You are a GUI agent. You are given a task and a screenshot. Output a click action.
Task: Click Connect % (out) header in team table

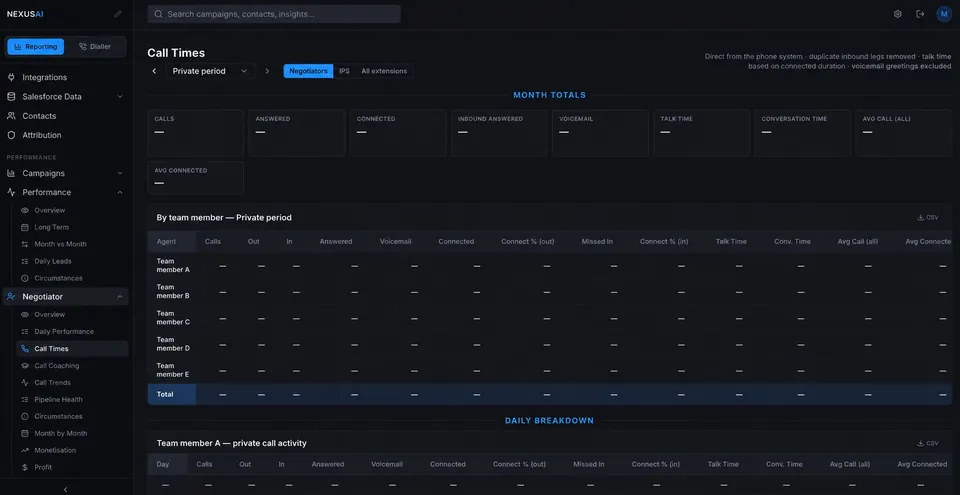point(528,241)
